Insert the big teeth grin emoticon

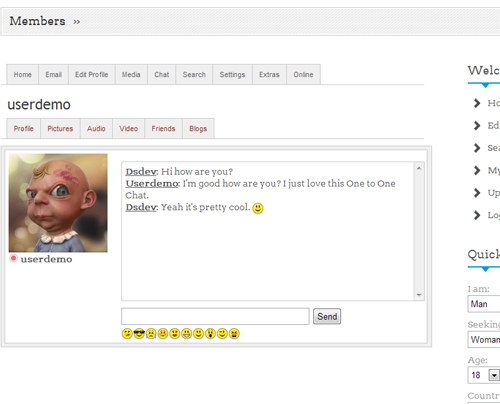(187, 333)
